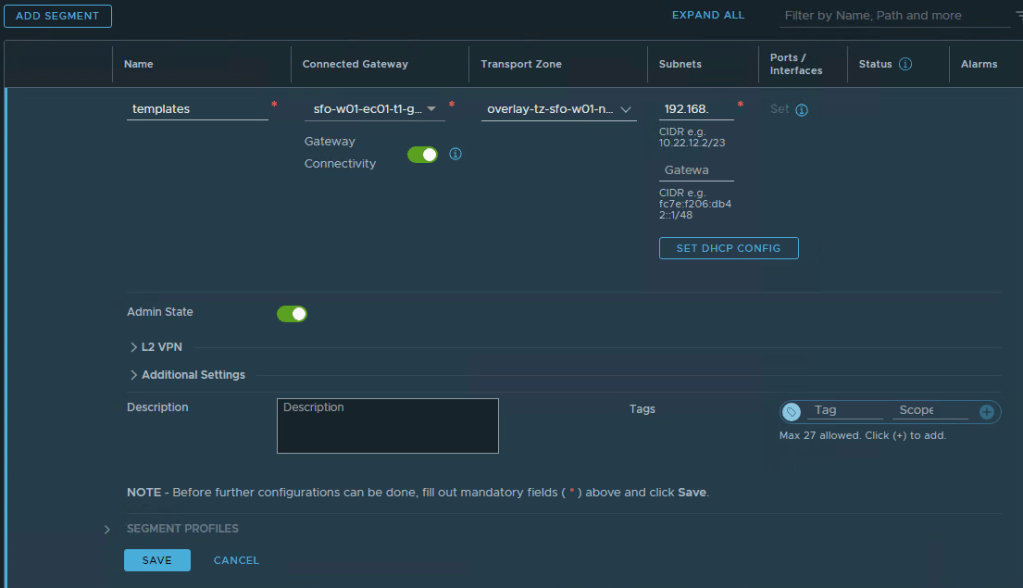Toggle Gateway Connectivity switch

tap(423, 154)
